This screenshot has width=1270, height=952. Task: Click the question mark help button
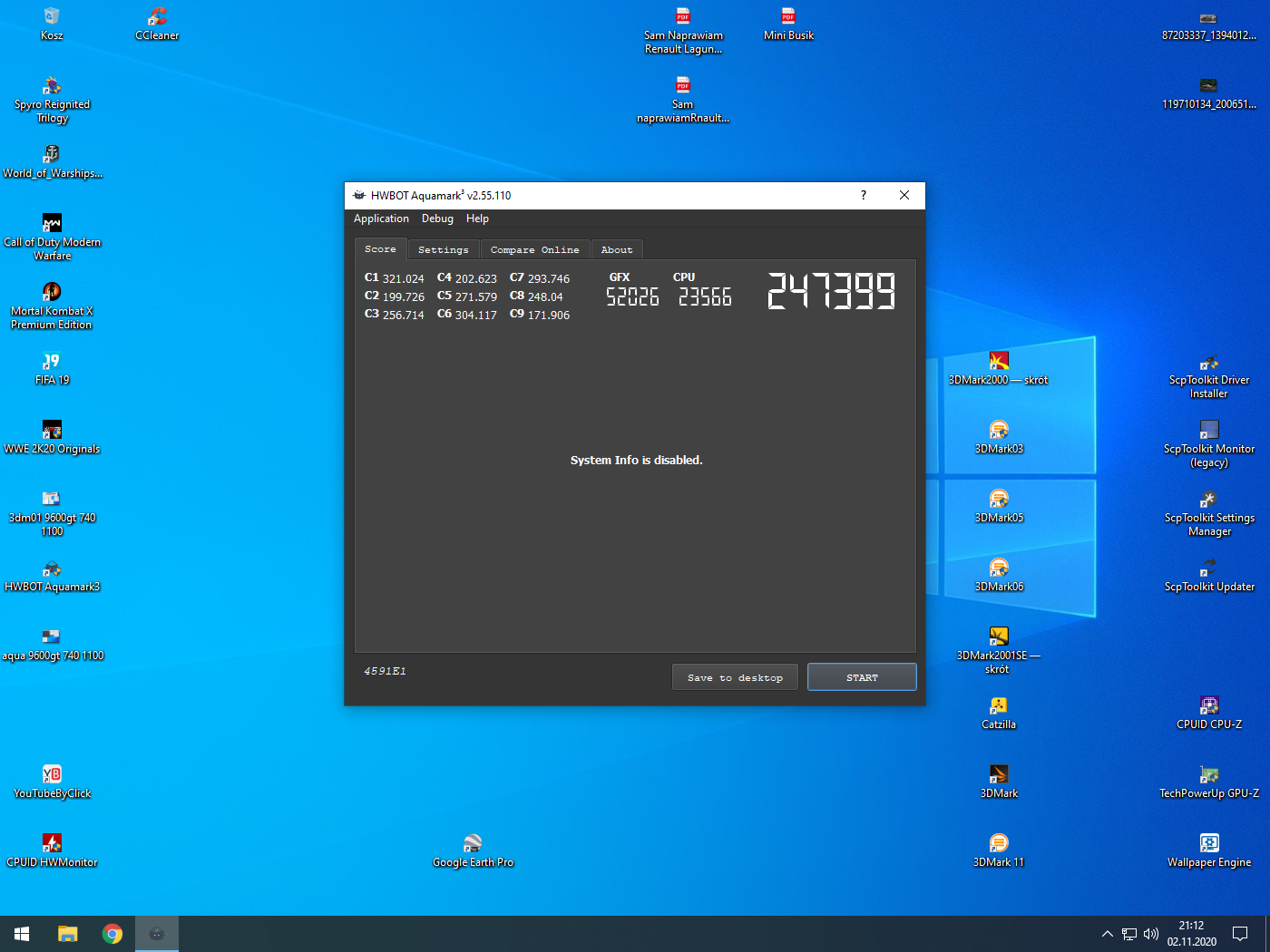coord(864,195)
